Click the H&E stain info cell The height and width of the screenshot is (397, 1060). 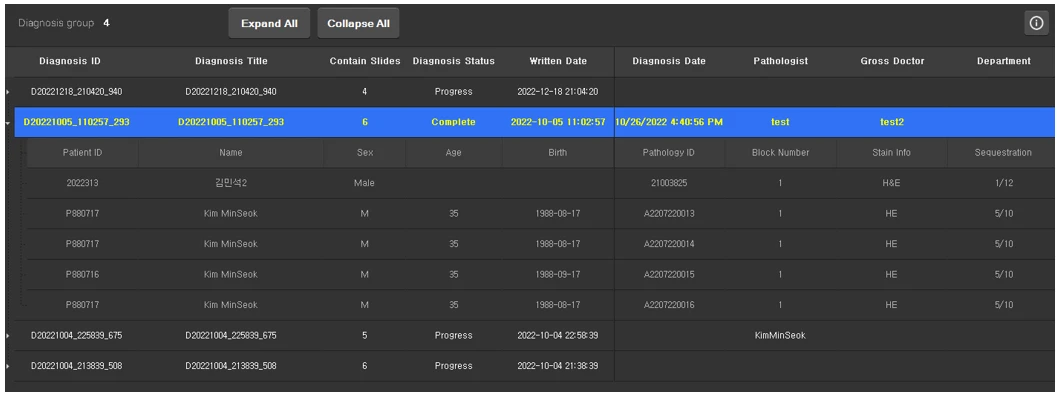[892, 183]
